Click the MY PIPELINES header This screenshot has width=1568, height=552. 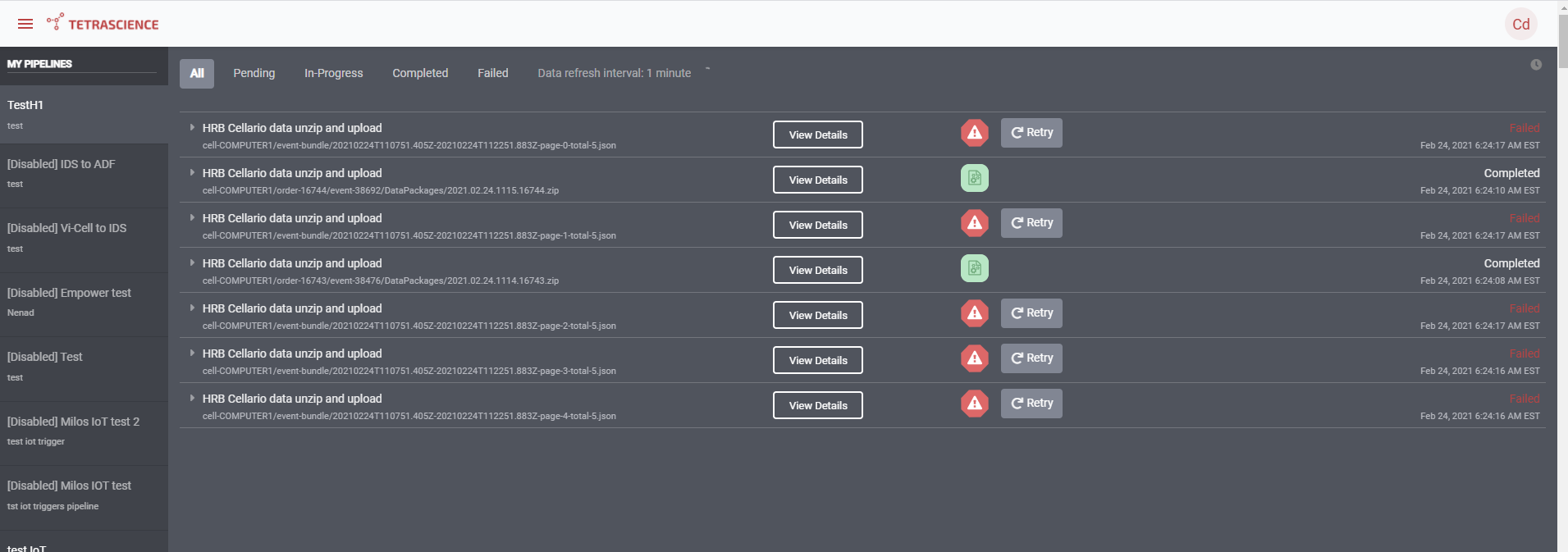click(39, 64)
